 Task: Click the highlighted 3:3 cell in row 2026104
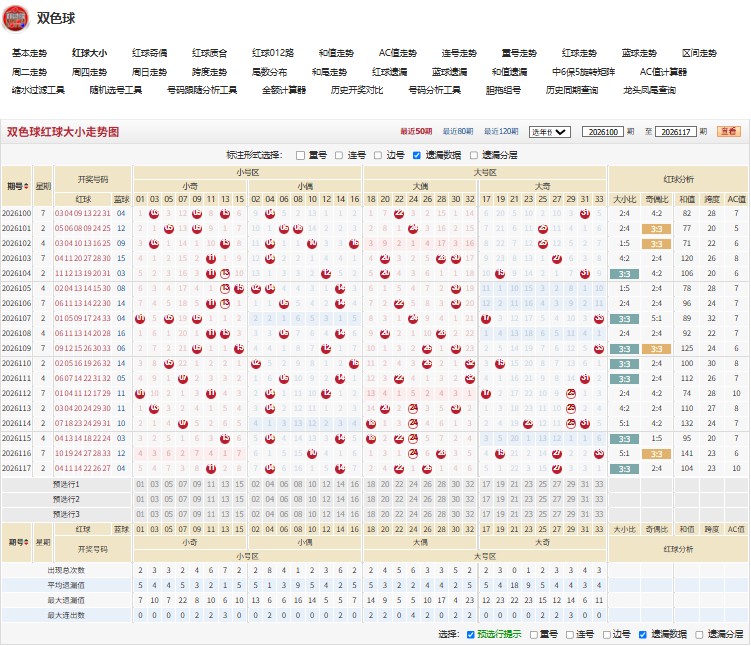(x=624, y=274)
